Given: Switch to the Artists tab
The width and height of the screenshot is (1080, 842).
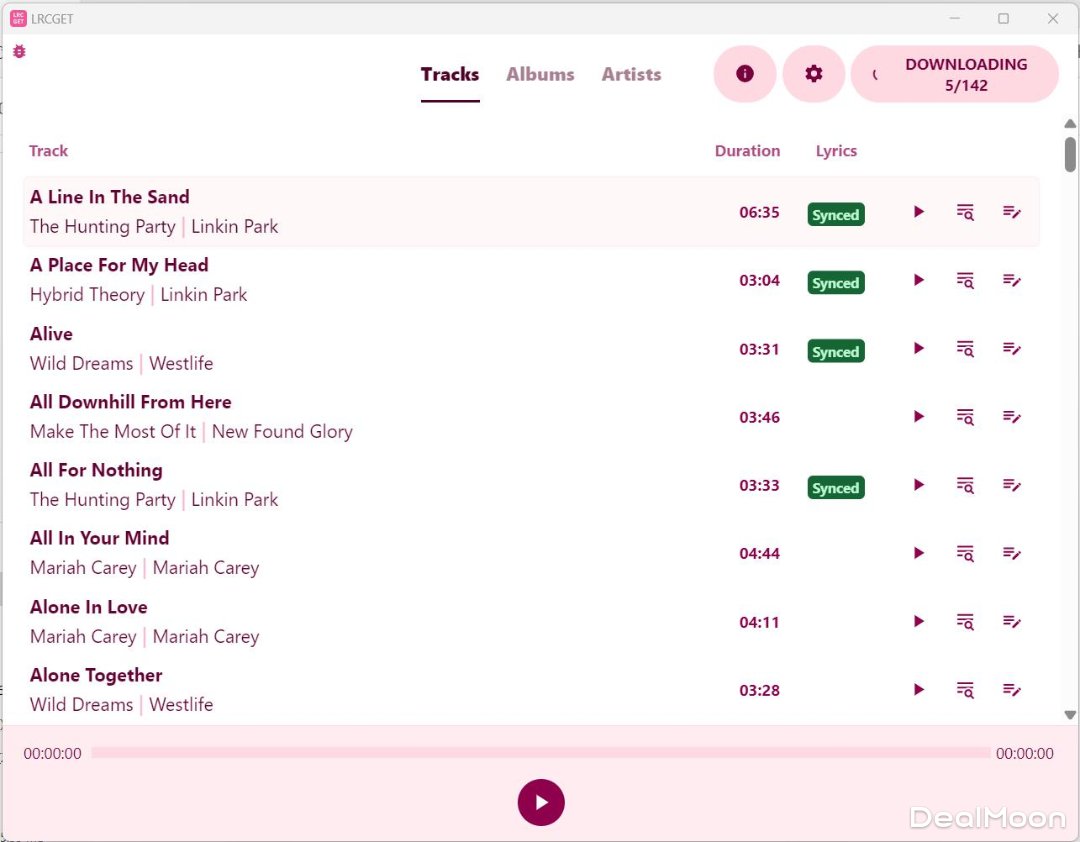Looking at the screenshot, I should (x=631, y=74).
